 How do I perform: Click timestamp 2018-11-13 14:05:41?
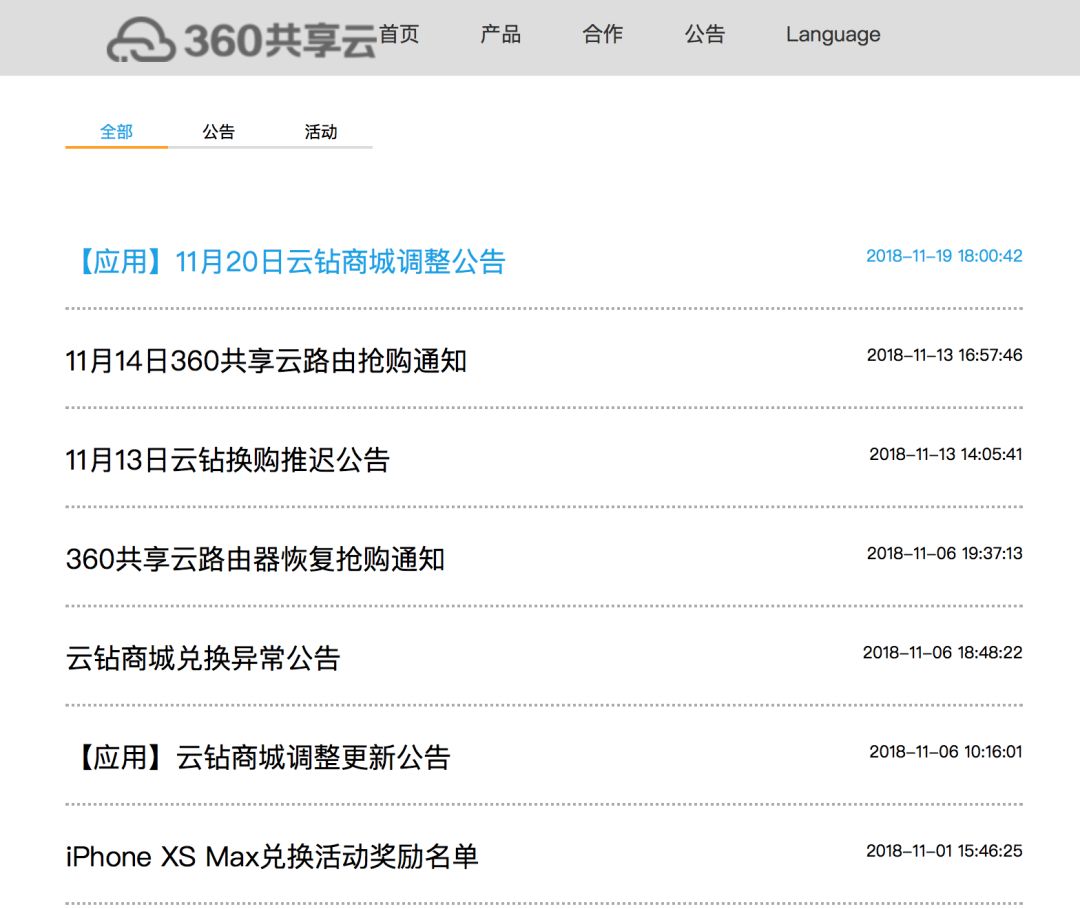click(946, 454)
